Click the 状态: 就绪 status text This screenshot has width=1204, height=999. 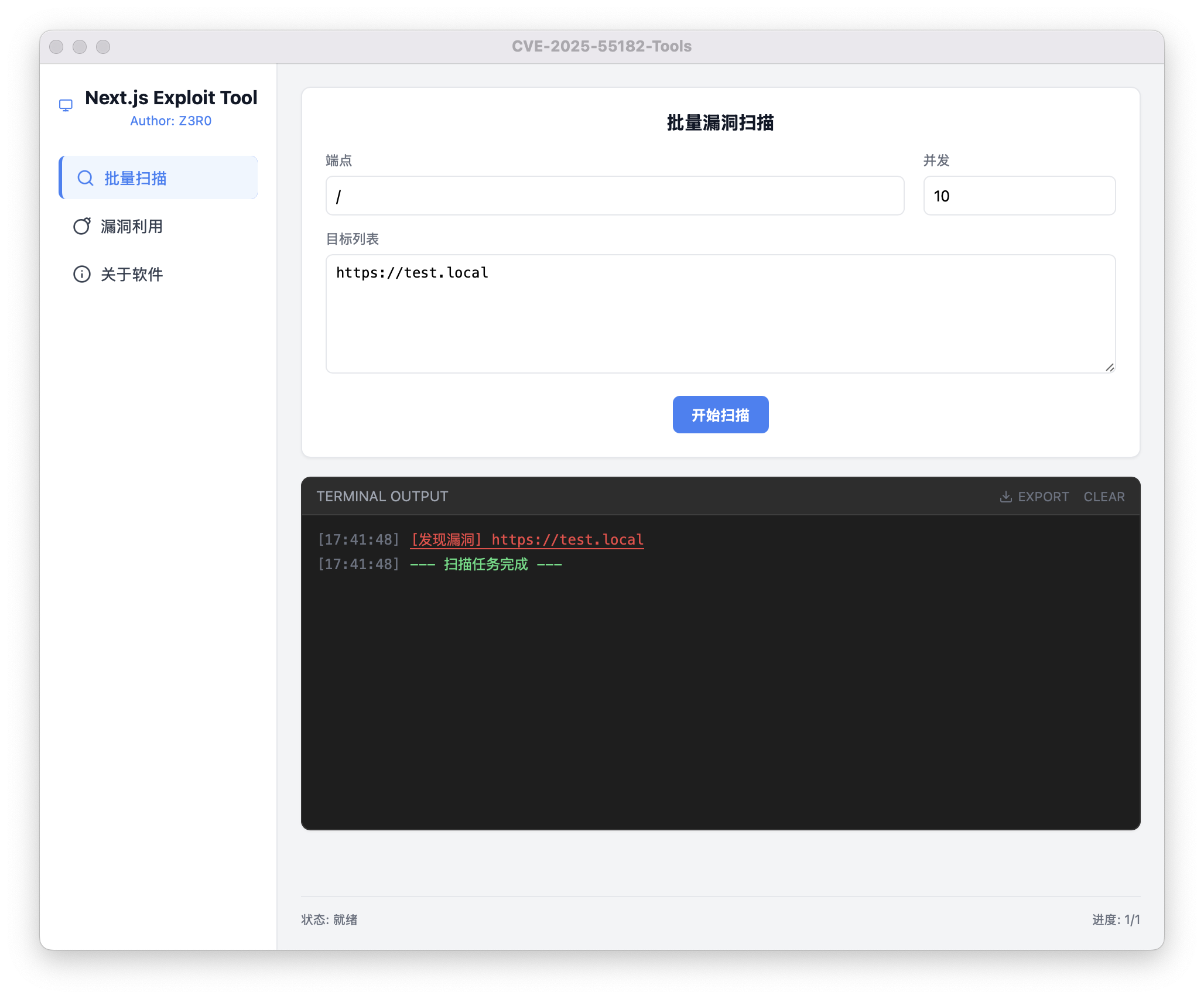(329, 919)
